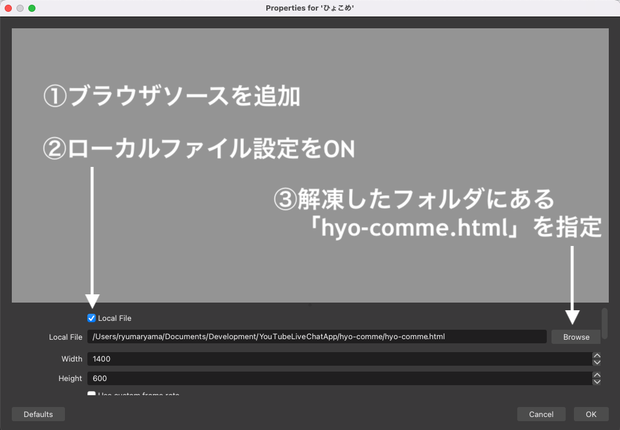
Task: Increase Width with the up arrow
Action: pos(597,356)
